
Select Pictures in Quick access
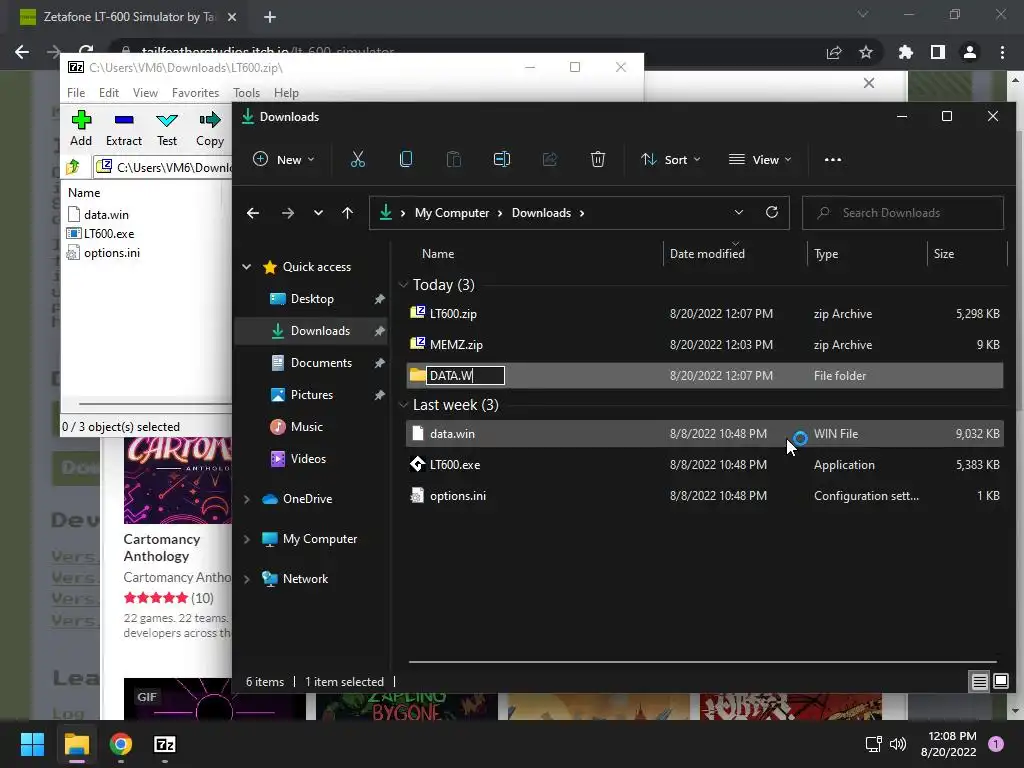coord(312,394)
